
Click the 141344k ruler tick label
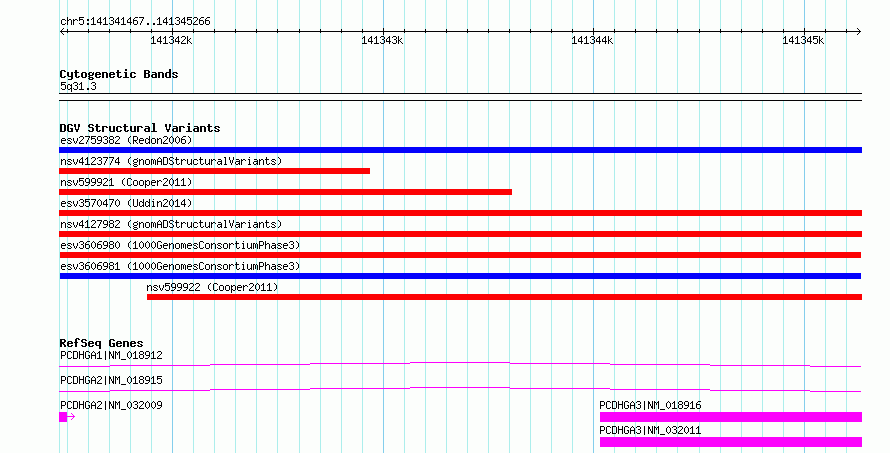point(592,40)
